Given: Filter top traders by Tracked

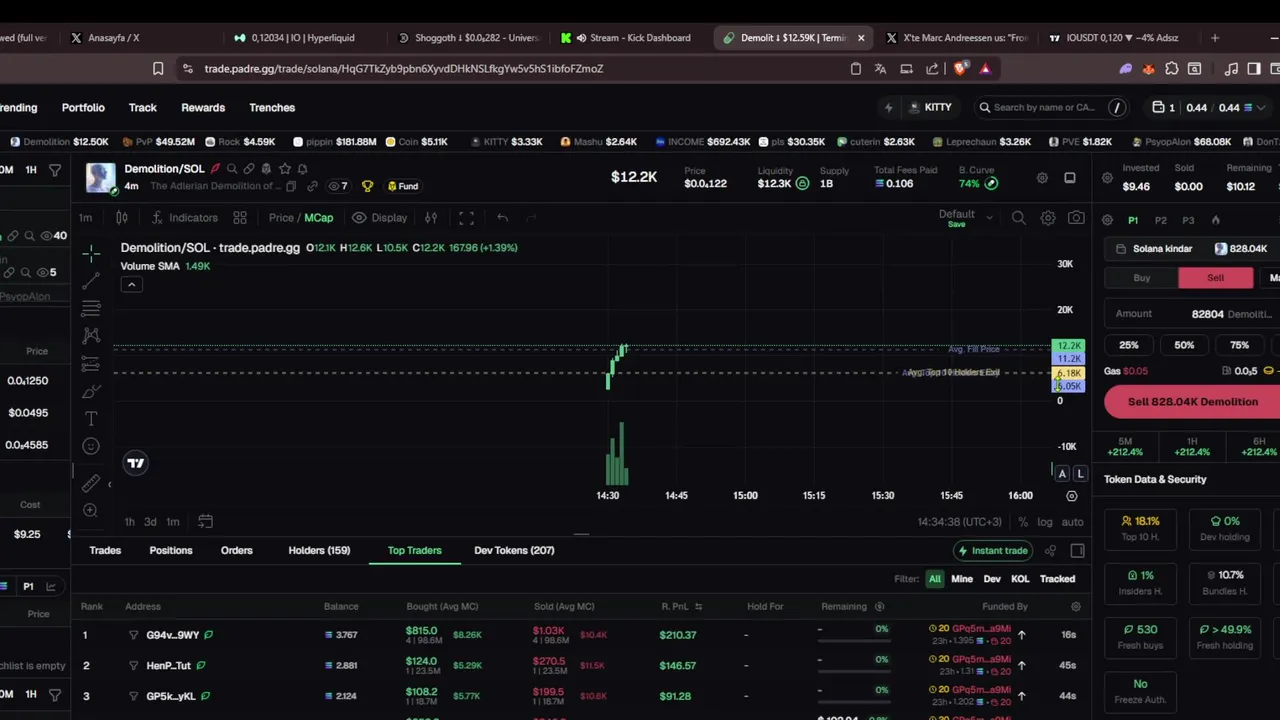Looking at the screenshot, I should click(x=1057, y=578).
